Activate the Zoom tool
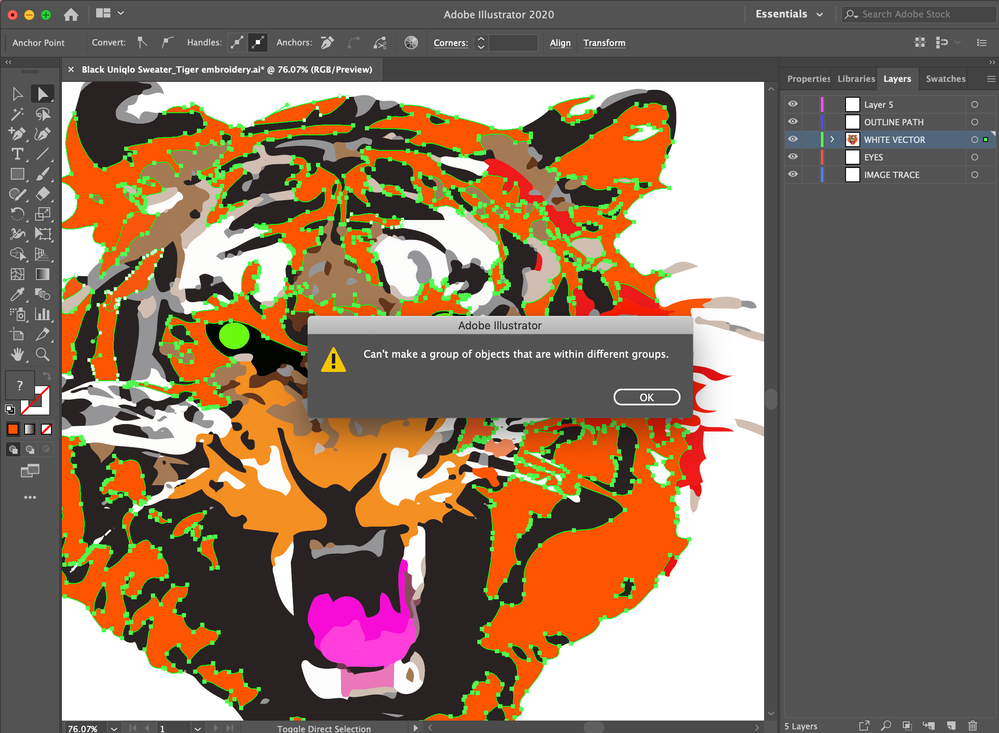 pos(42,354)
